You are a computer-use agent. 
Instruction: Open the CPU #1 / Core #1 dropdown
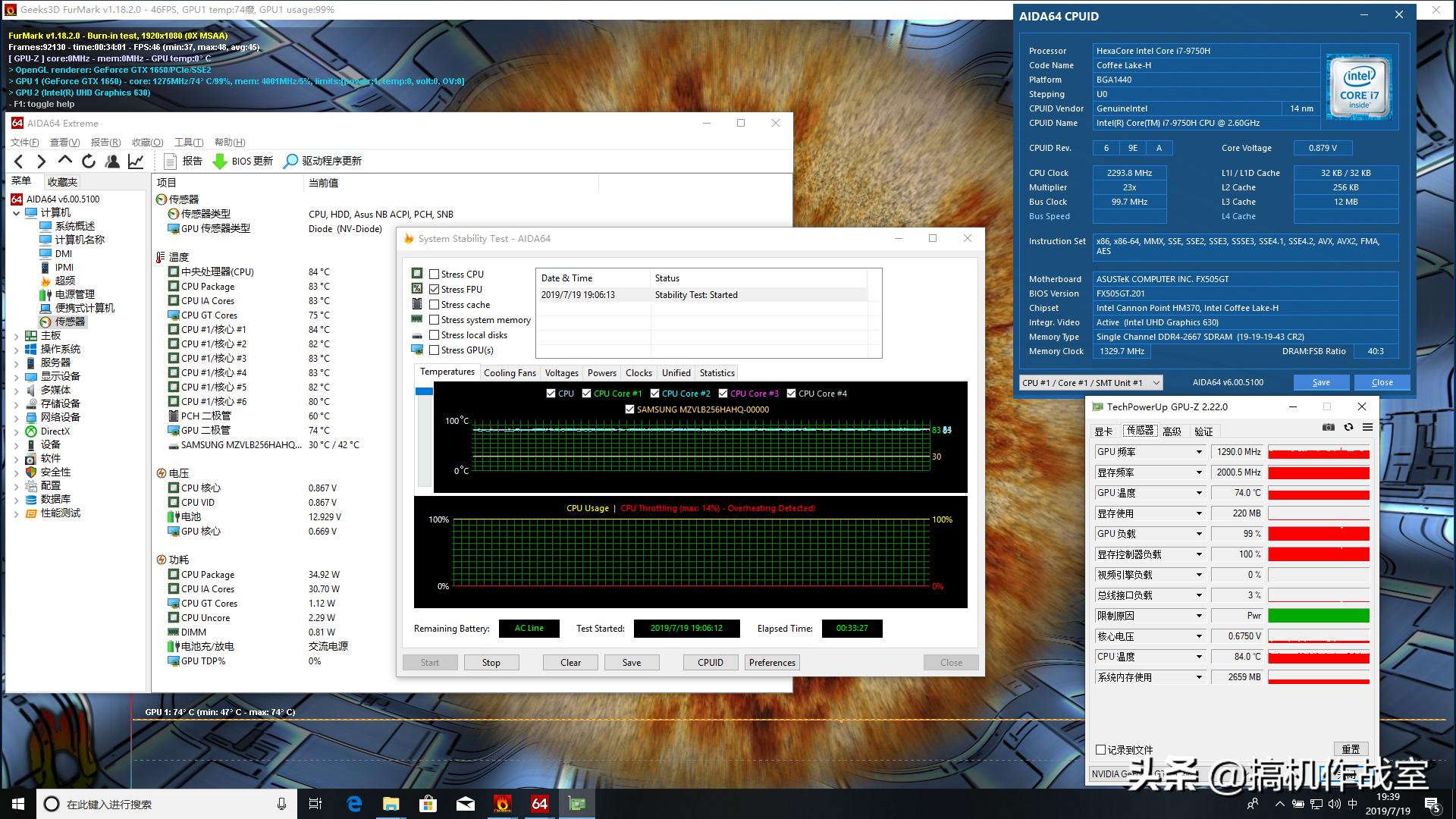(x=1090, y=383)
